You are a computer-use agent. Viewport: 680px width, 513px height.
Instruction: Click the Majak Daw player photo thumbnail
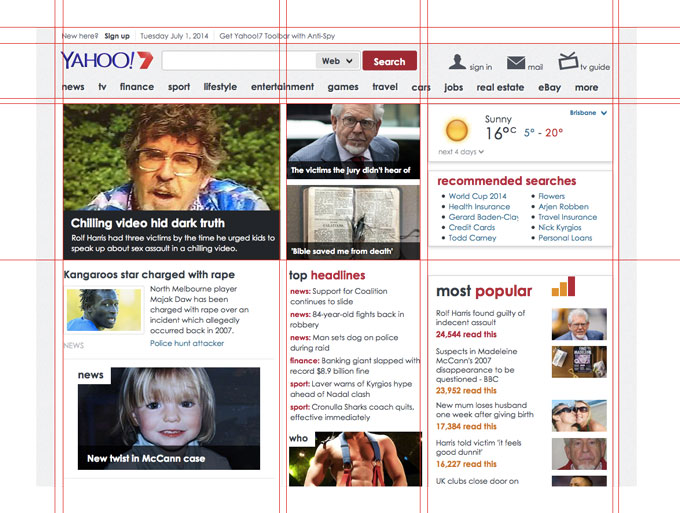[104, 310]
